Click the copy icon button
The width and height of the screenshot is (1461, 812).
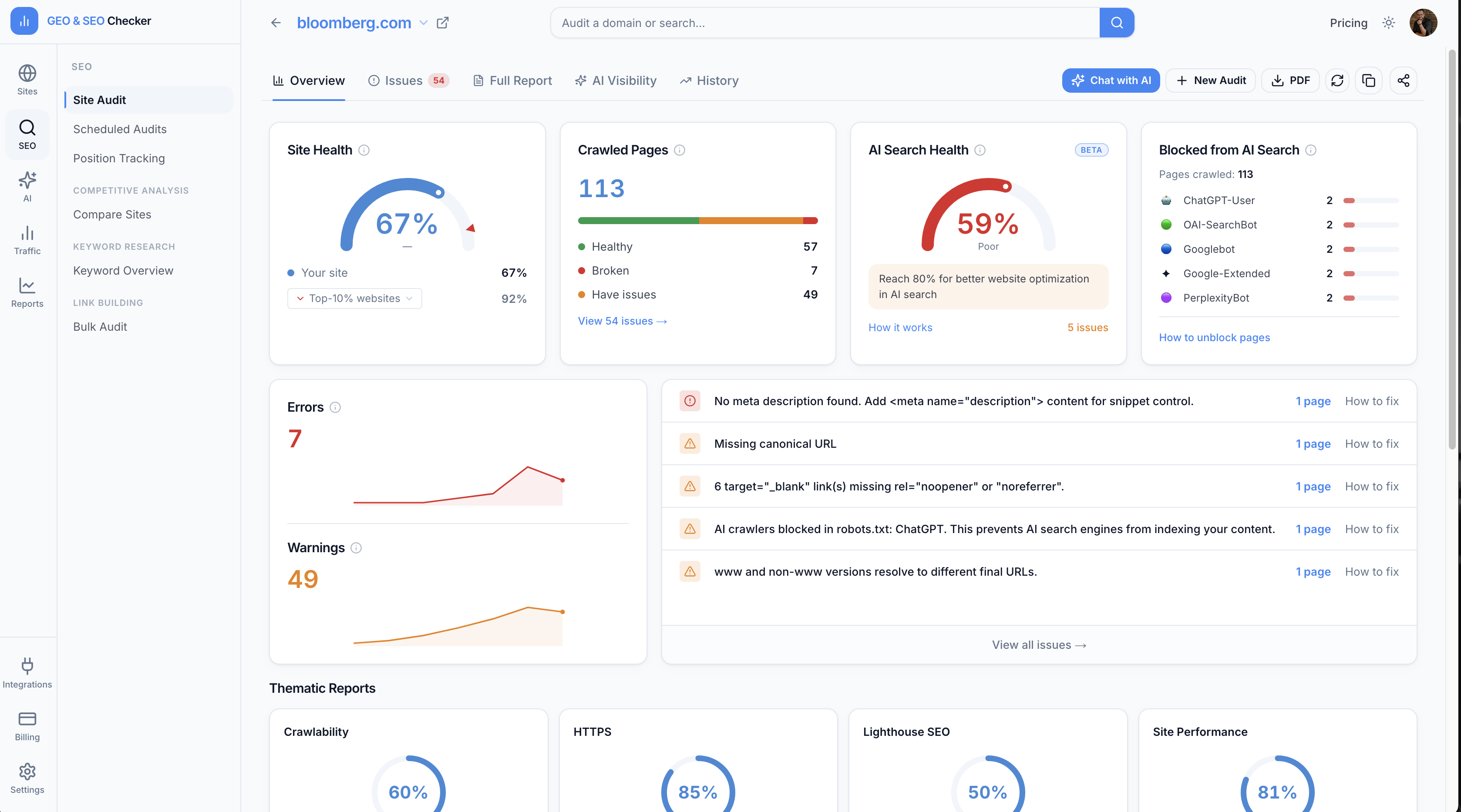coord(1369,81)
